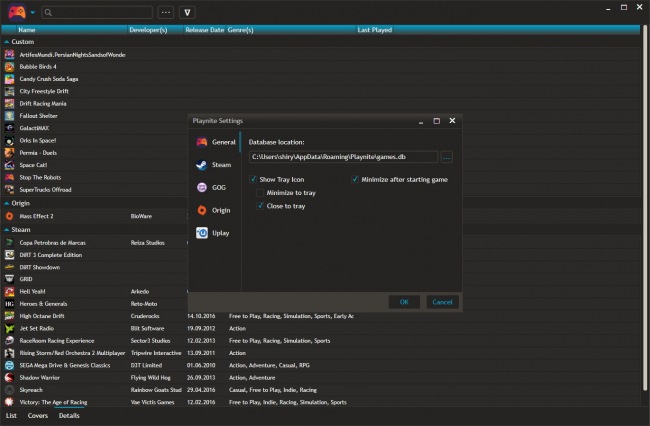Viewport: 650px width, 426px height.
Task: Collapse the Origin group
Action: tap(6, 203)
